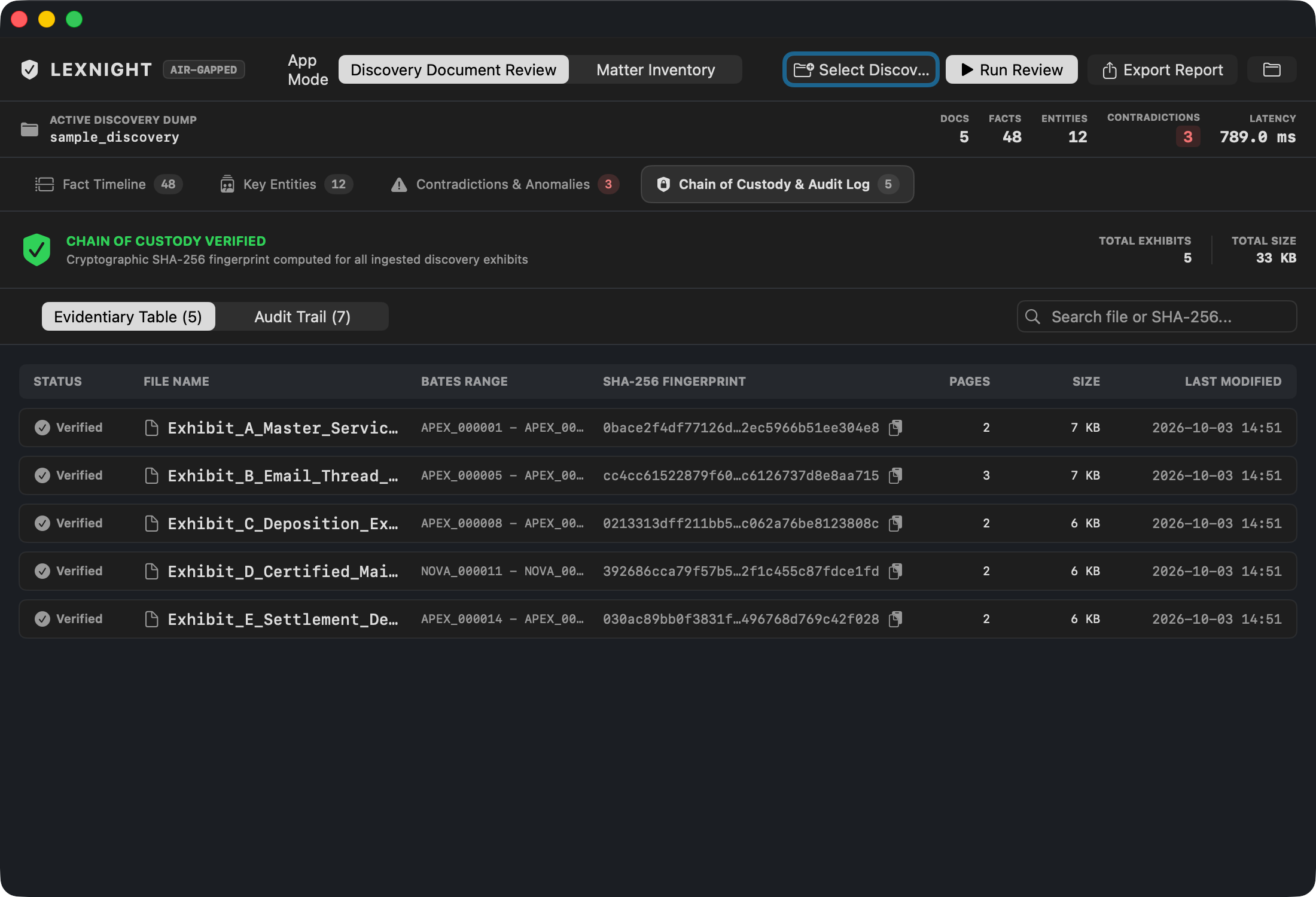This screenshot has height=897, width=1316.
Task: Show the Evidentiary Table (5) view
Action: [128, 316]
